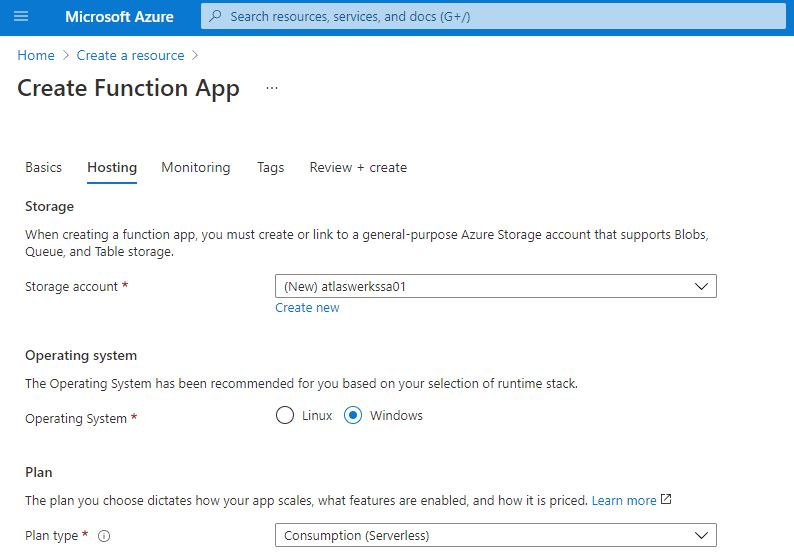Viewport: 794px width, 560px height.
Task: Go to Create a resource breadcrumb
Action: 130,55
